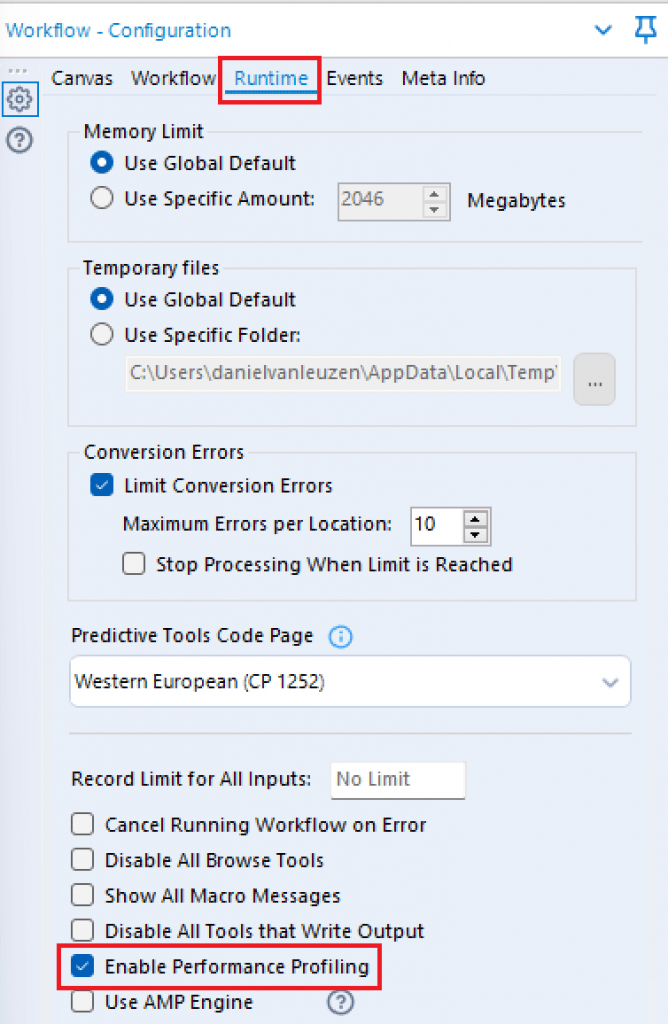Disable the Enable Performance Profiling checkbox
Screen dimensions: 668x1024
(x=83, y=966)
